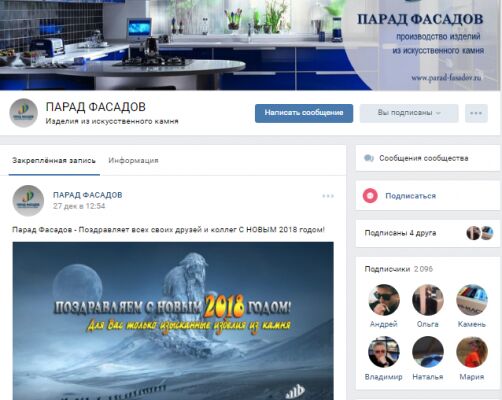Open the ПАРАД ФАСАДОВ post author link

pos(88,195)
